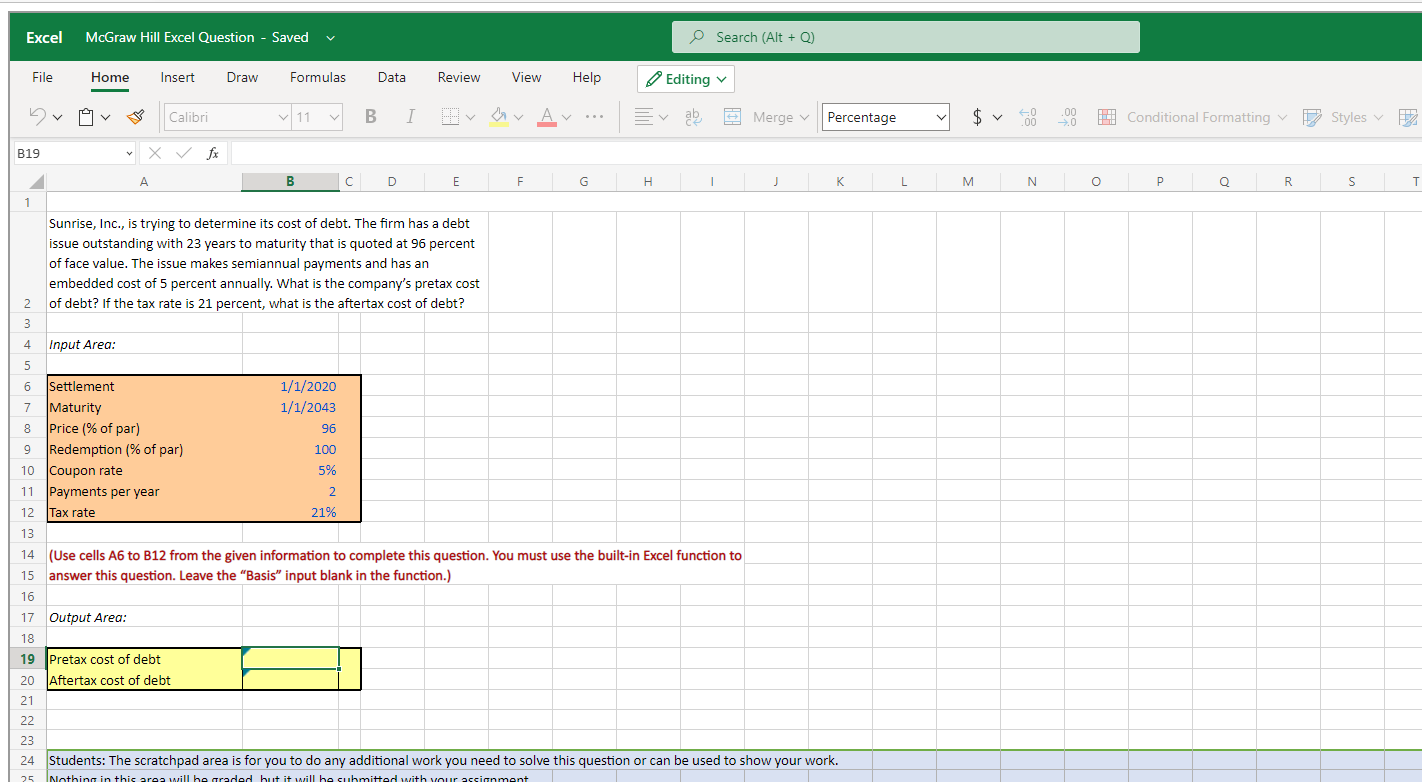Expand the Editing mode dropdown
Viewport: 1422px width, 782px height.
coord(685,78)
